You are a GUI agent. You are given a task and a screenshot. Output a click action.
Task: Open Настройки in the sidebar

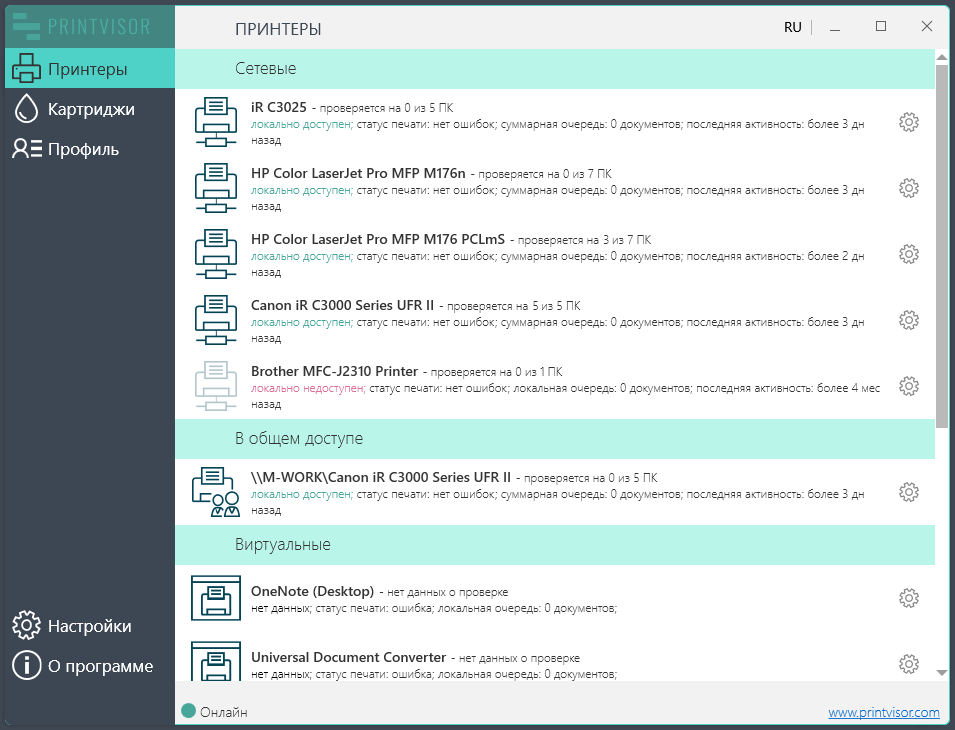pos(90,626)
